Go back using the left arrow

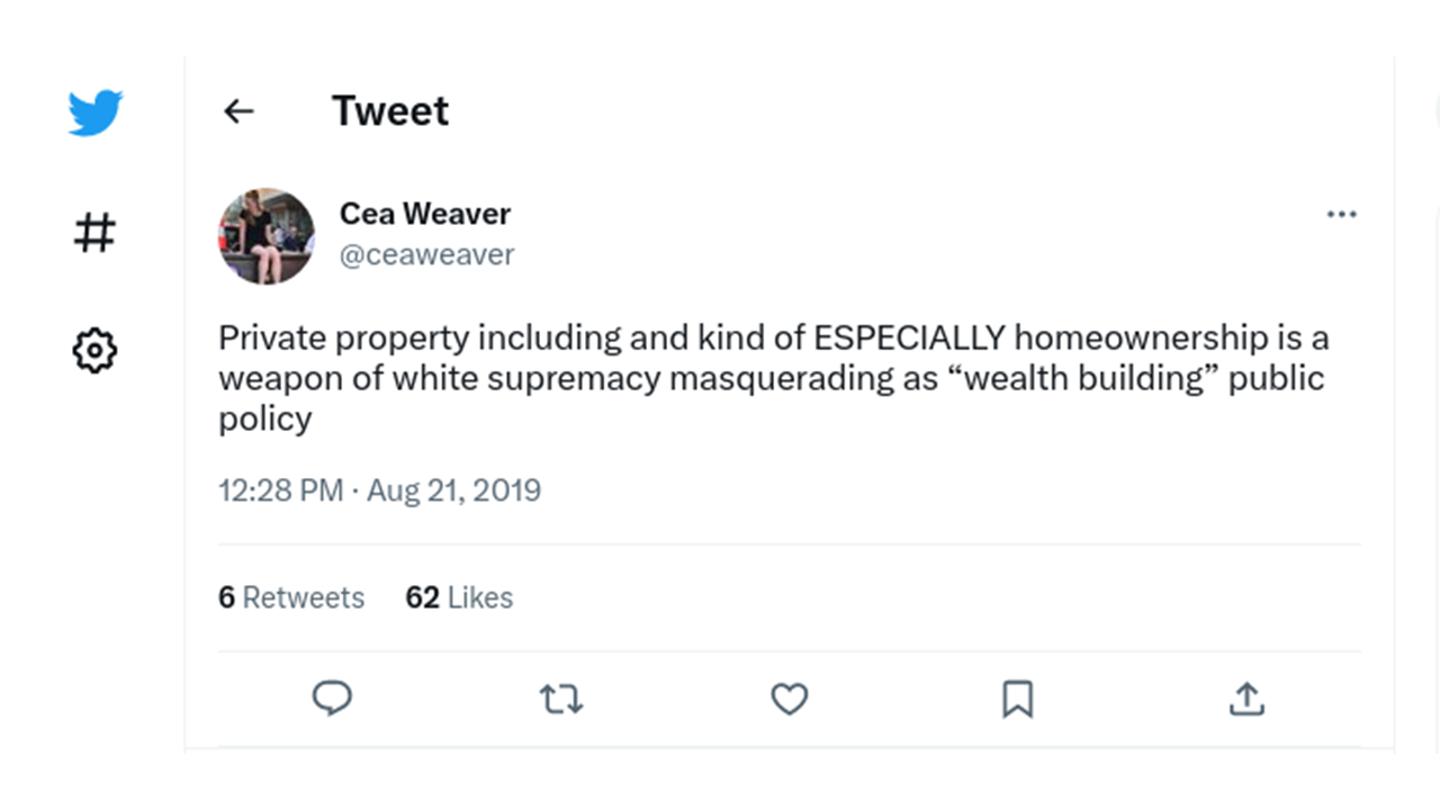click(239, 111)
